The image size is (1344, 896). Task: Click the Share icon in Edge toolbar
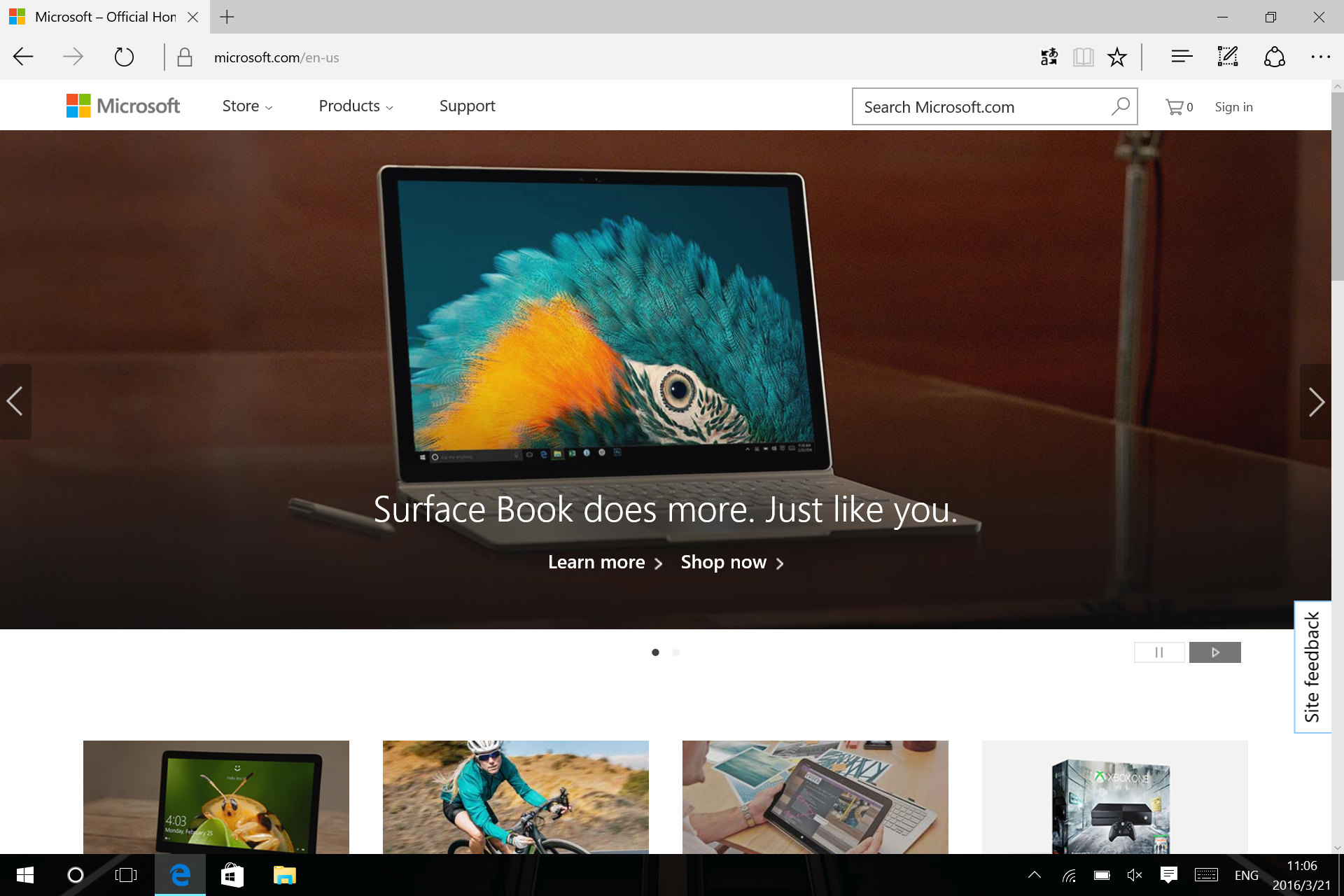click(x=1274, y=57)
